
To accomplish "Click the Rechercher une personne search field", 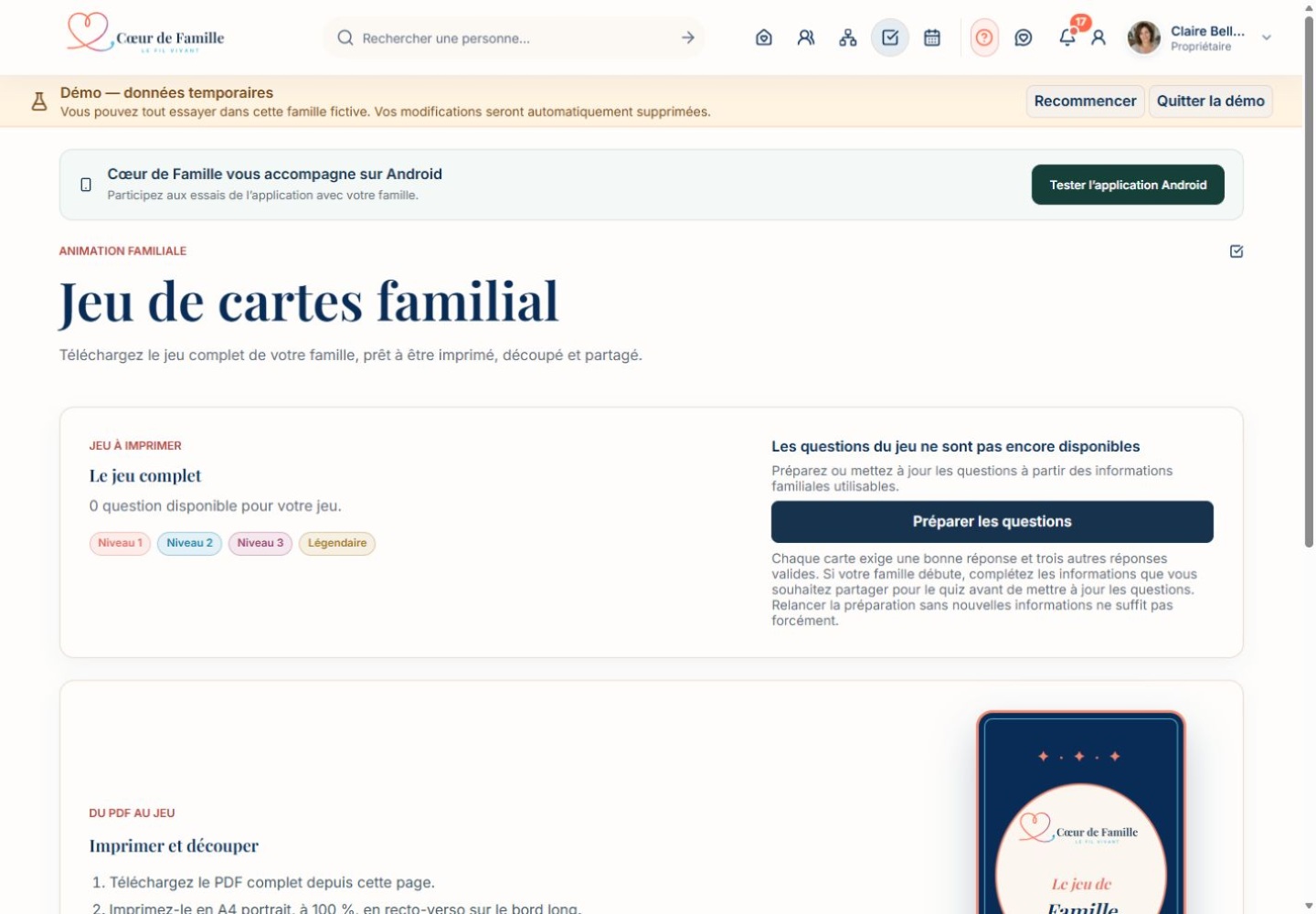I will (x=515, y=37).
